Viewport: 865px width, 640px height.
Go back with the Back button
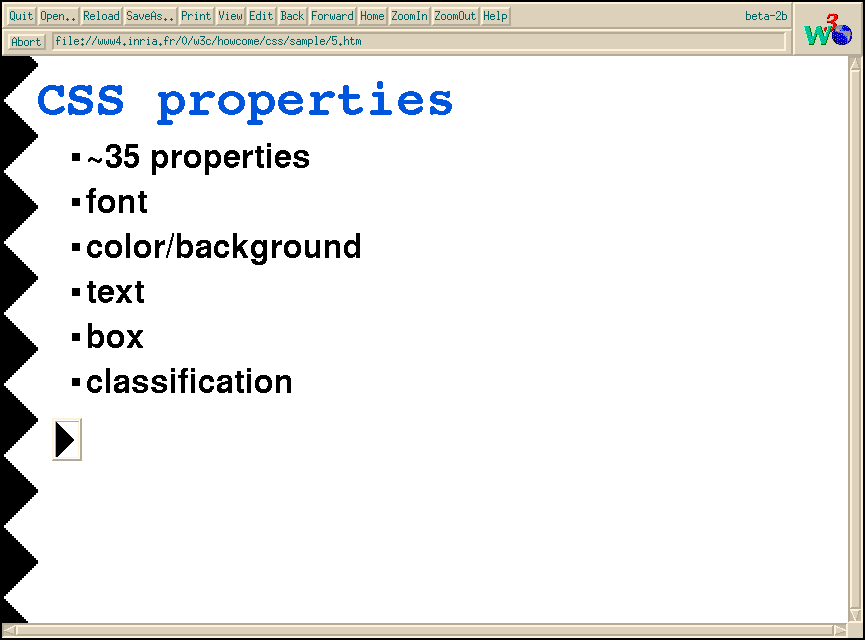(x=292, y=16)
